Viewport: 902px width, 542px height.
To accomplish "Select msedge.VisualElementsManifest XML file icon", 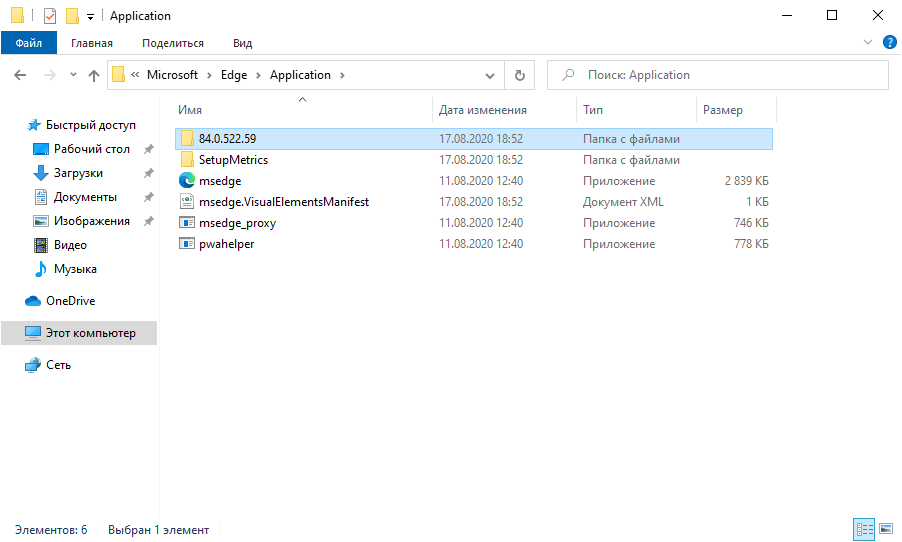I will point(187,201).
